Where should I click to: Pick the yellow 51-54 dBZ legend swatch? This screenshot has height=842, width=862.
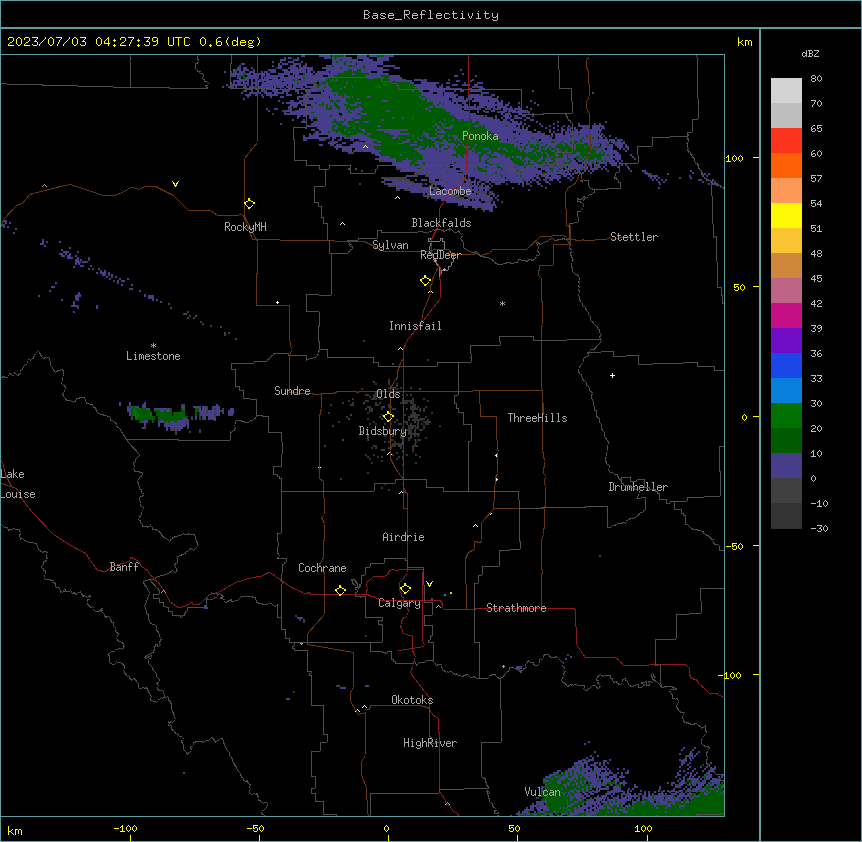click(x=786, y=215)
